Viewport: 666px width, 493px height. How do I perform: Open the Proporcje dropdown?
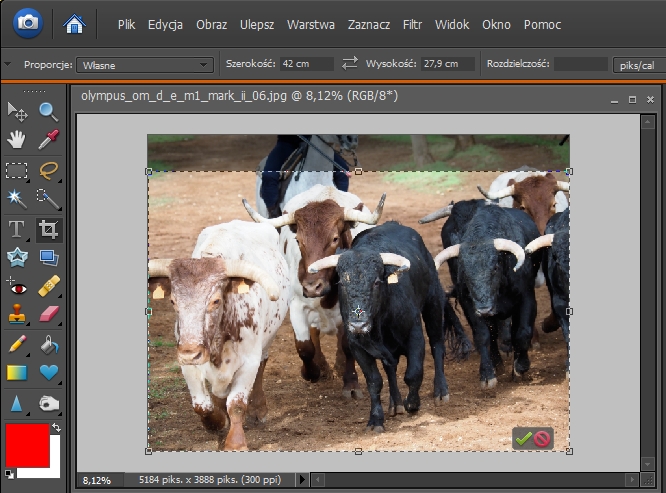(145, 65)
